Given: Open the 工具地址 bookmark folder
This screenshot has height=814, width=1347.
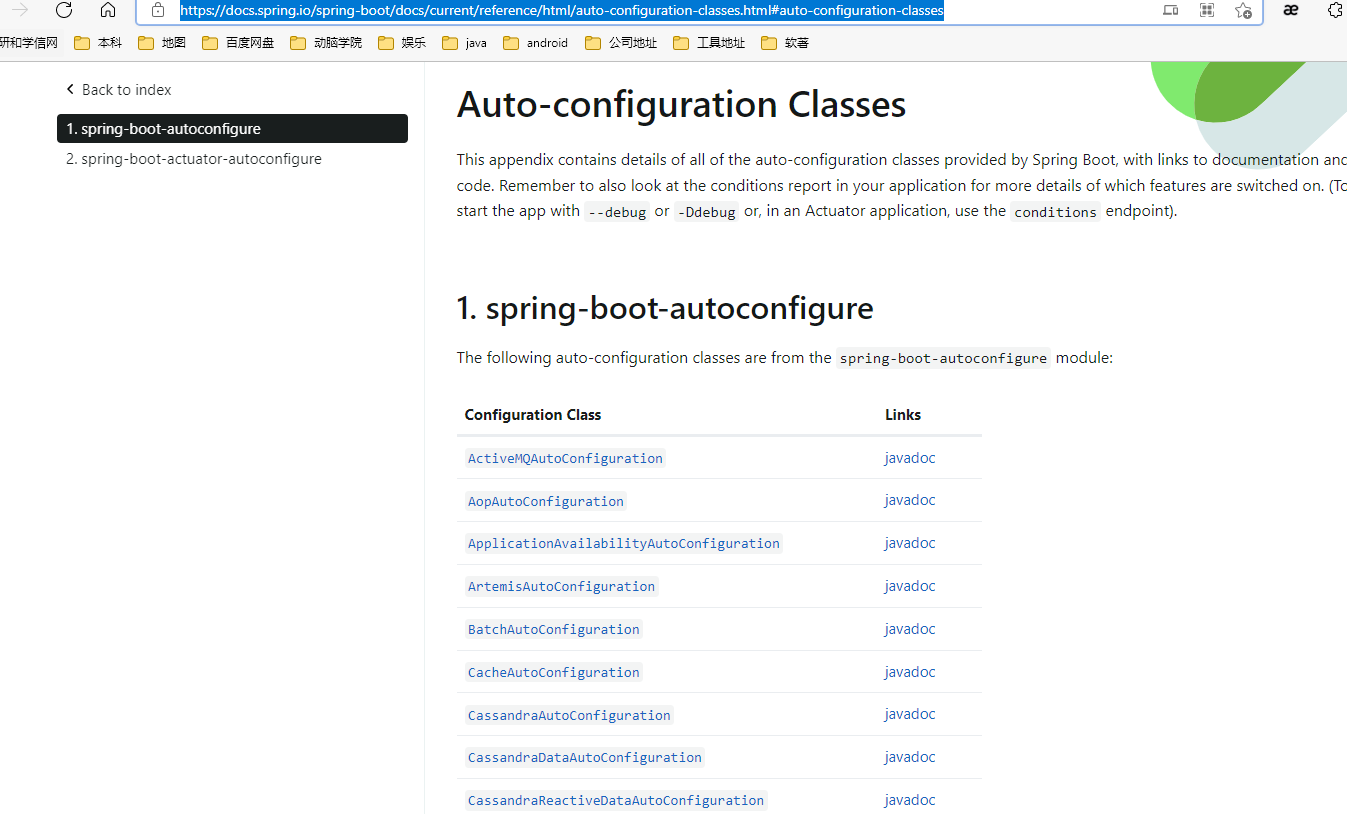Looking at the screenshot, I should pyautogui.click(x=709, y=43).
